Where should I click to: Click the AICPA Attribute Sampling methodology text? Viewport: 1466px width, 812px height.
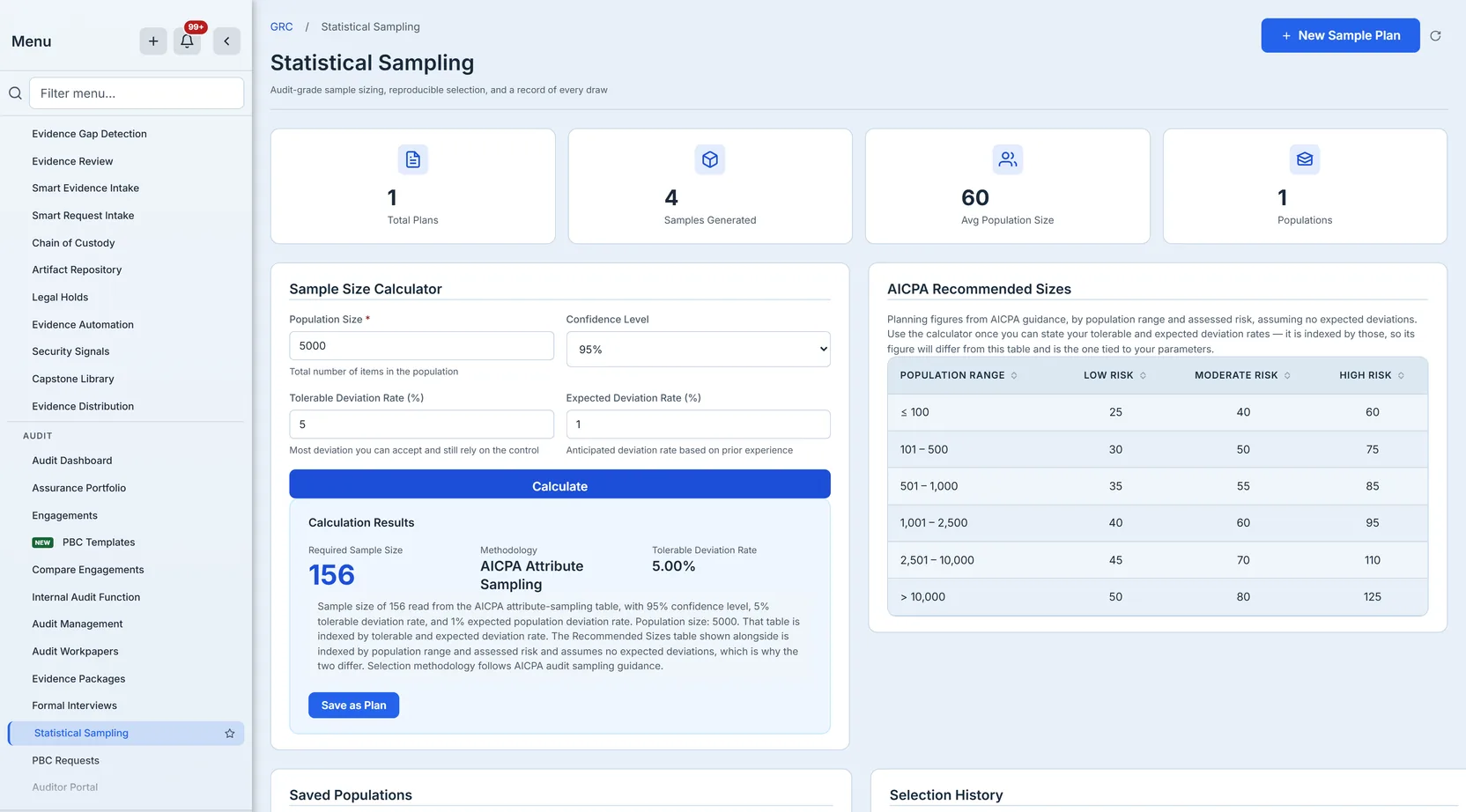531,575
